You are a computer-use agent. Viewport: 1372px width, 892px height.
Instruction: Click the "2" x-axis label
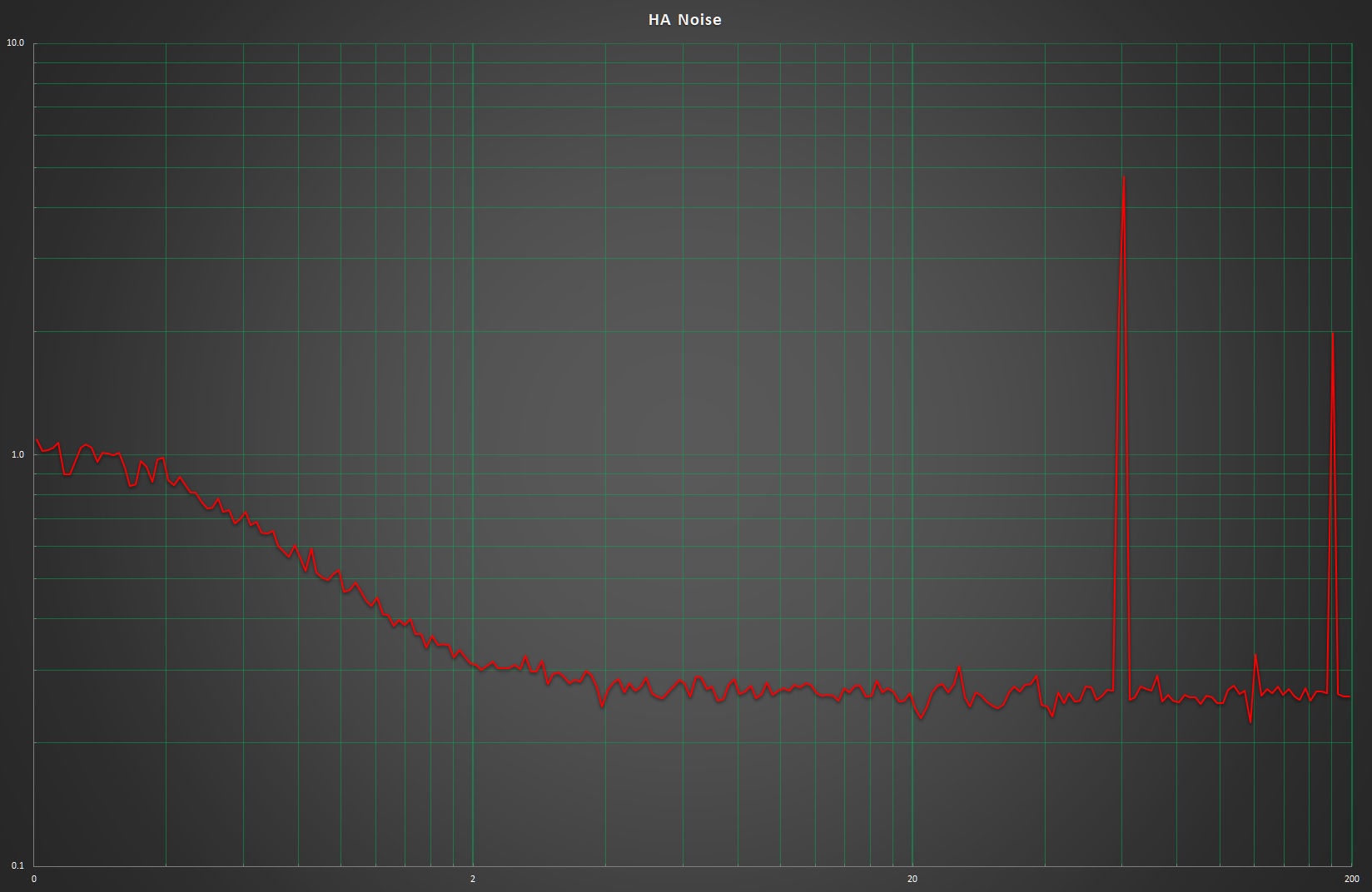[x=473, y=879]
